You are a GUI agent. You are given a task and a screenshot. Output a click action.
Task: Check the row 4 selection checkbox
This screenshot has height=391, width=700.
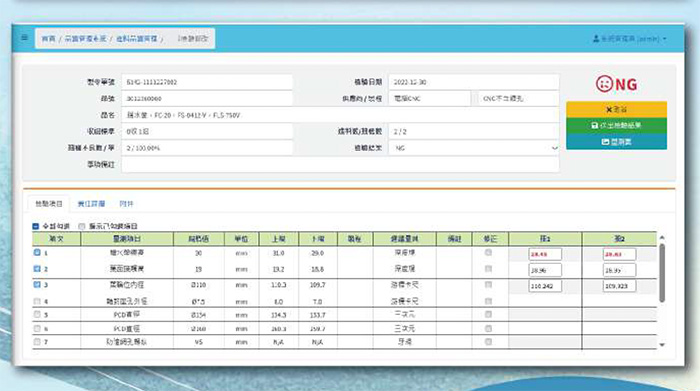pos(37,301)
